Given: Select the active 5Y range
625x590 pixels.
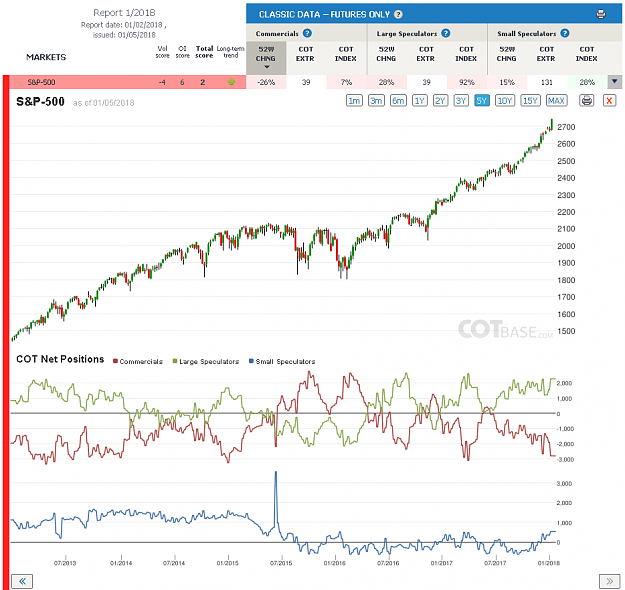Looking at the screenshot, I should (482, 100).
